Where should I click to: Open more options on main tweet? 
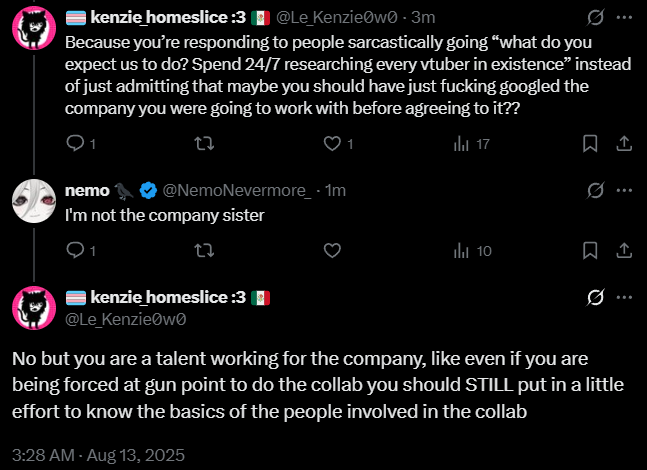click(624, 297)
